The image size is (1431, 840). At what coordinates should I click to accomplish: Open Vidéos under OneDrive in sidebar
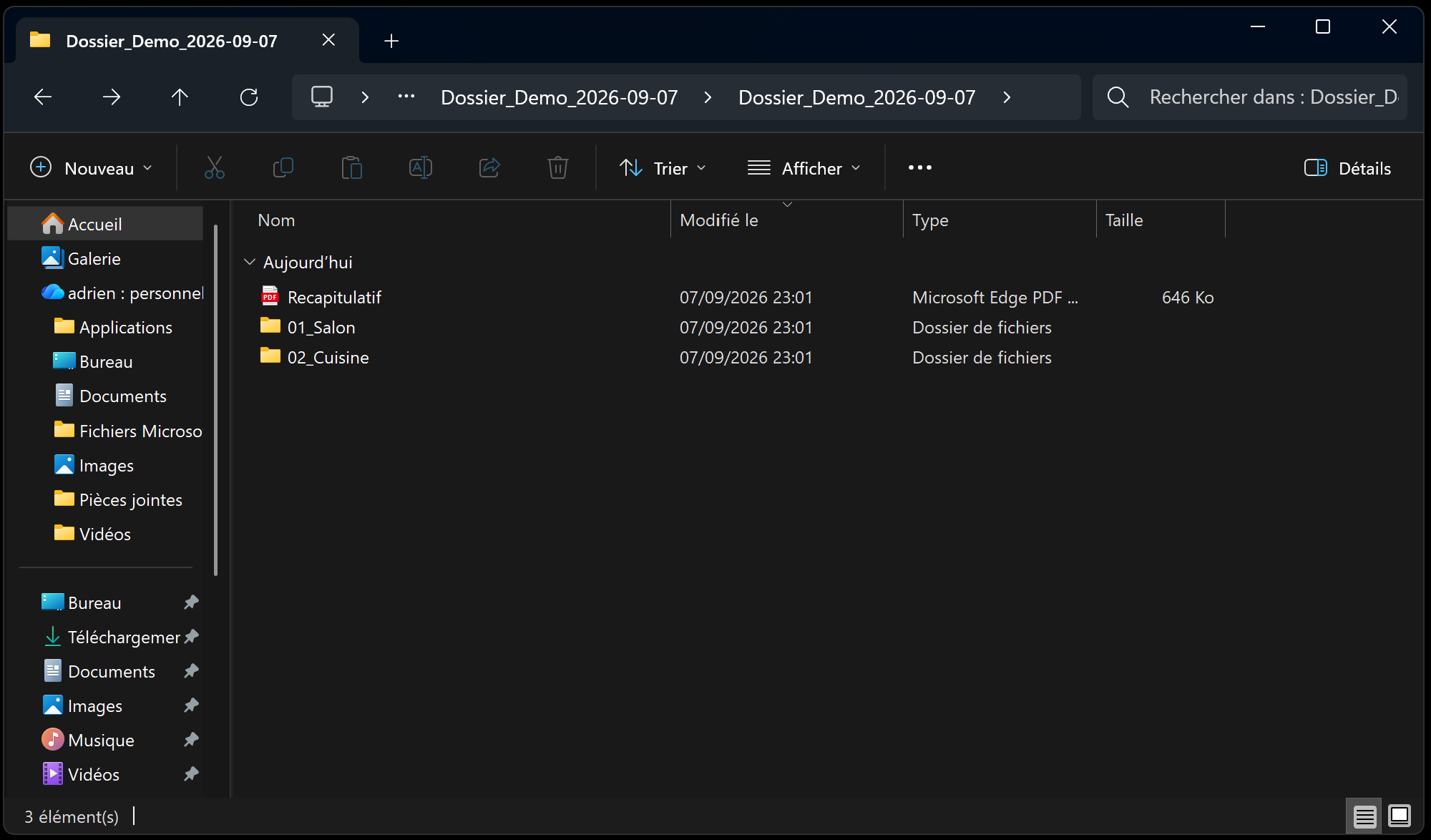(105, 534)
